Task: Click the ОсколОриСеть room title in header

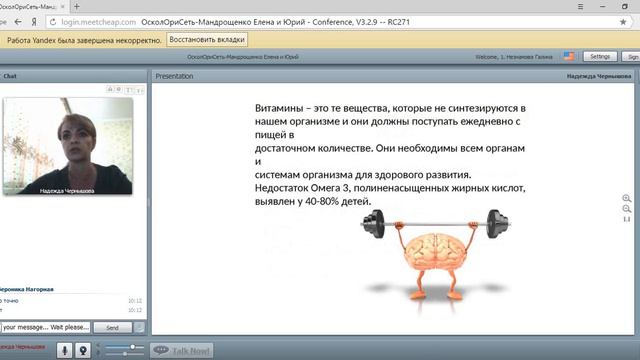Action: click(243, 57)
